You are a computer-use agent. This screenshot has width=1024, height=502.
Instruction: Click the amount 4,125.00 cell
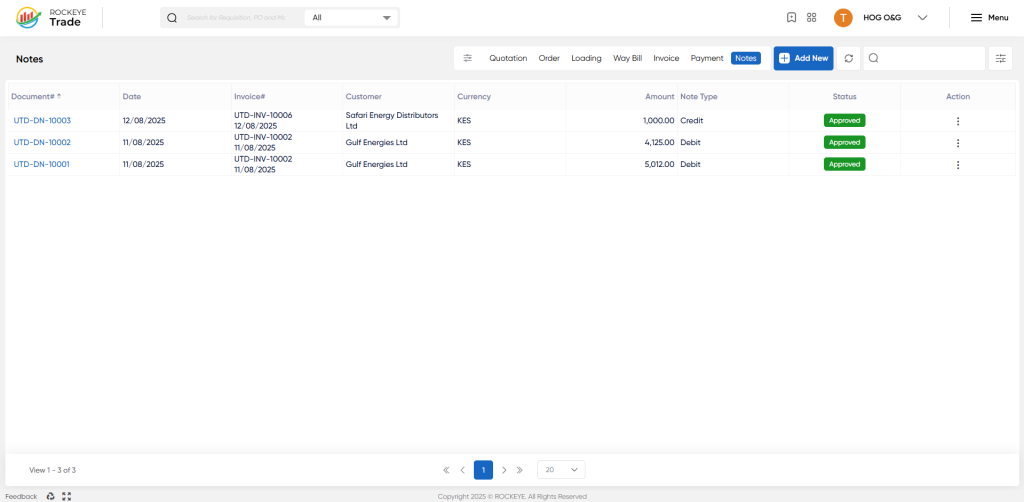click(x=659, y=142)
